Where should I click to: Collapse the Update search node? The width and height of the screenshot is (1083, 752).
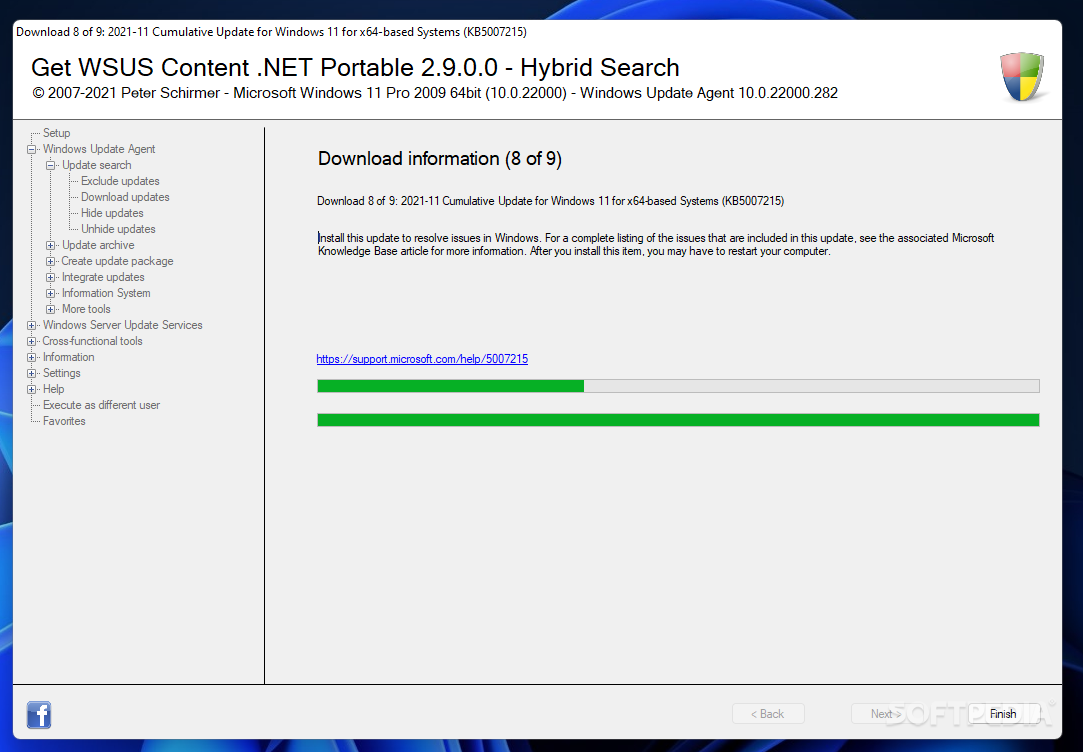(50, 165)
